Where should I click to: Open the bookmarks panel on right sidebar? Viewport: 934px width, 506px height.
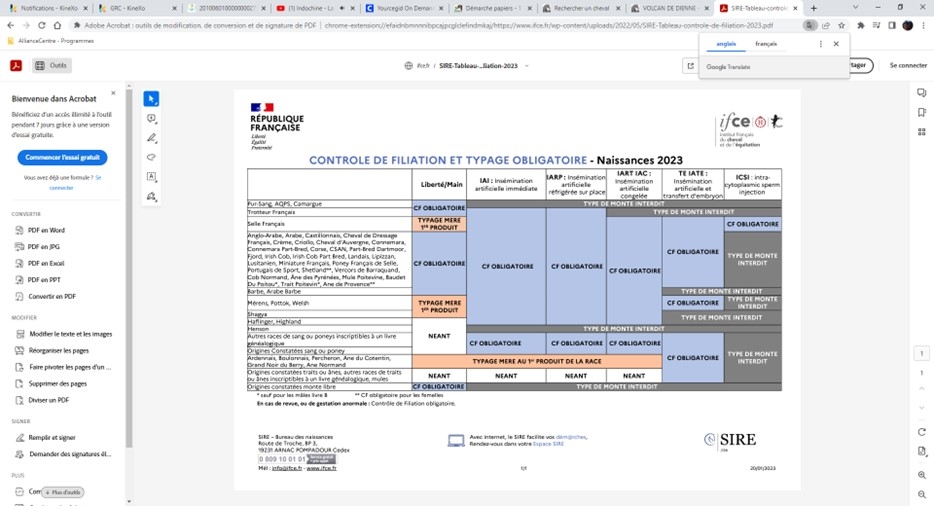click(x=921, y=112)
